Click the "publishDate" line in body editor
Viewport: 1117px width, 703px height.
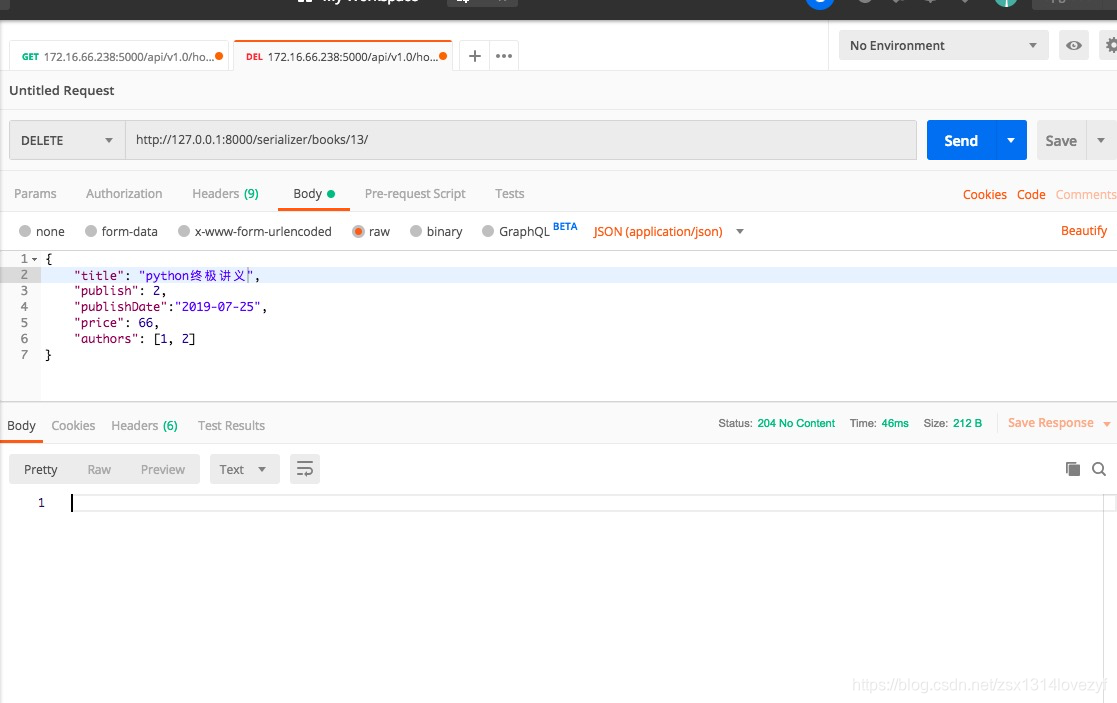point(170,307)
